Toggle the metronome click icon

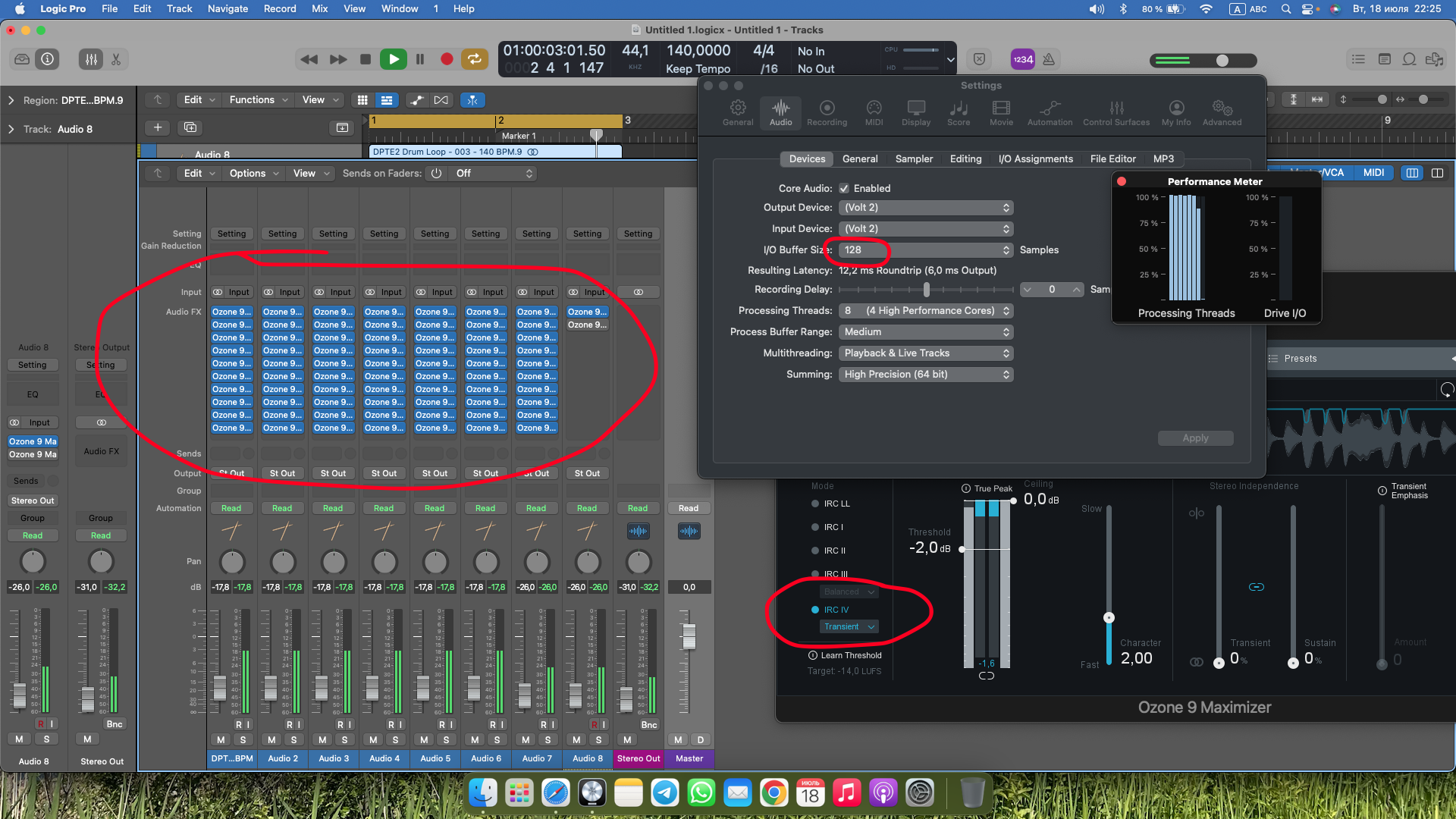[1049, 59]
